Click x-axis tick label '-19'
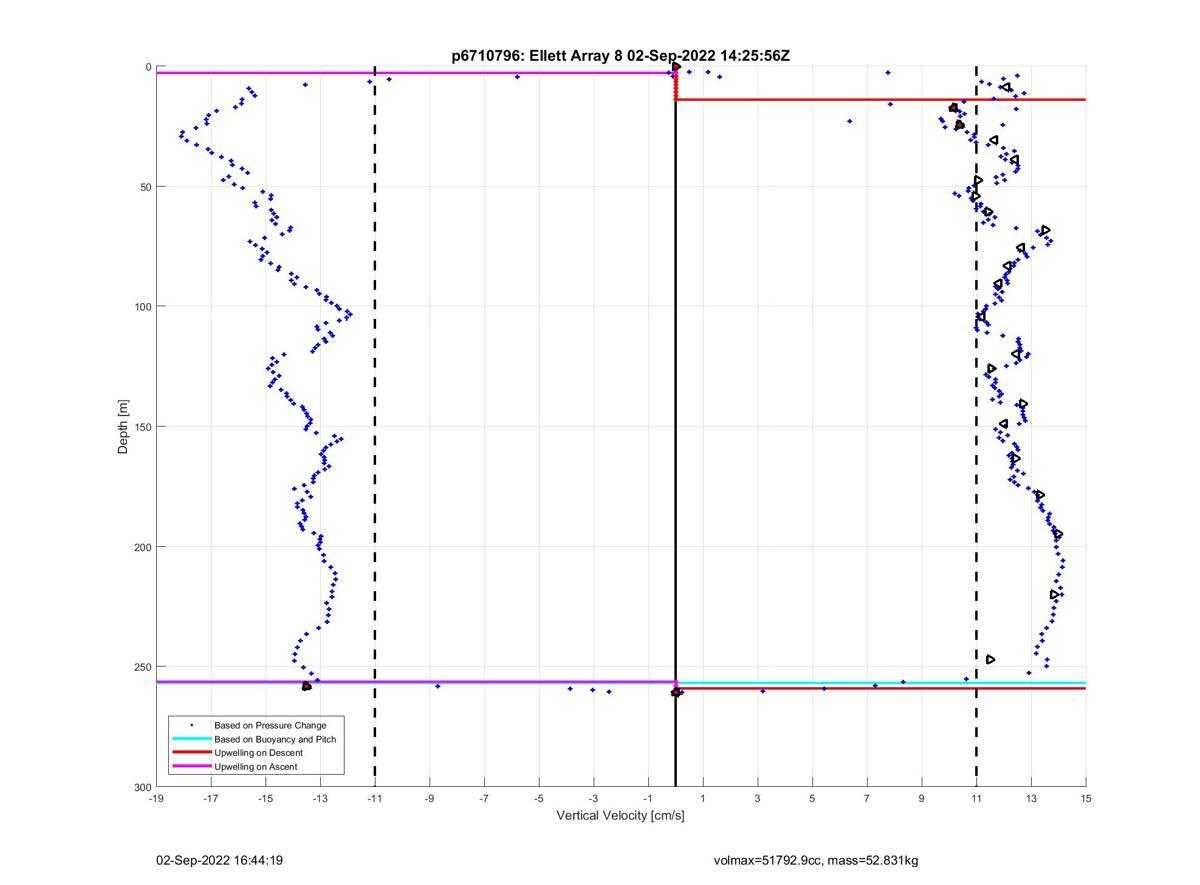1200x885 pixels. coord(156,798)
